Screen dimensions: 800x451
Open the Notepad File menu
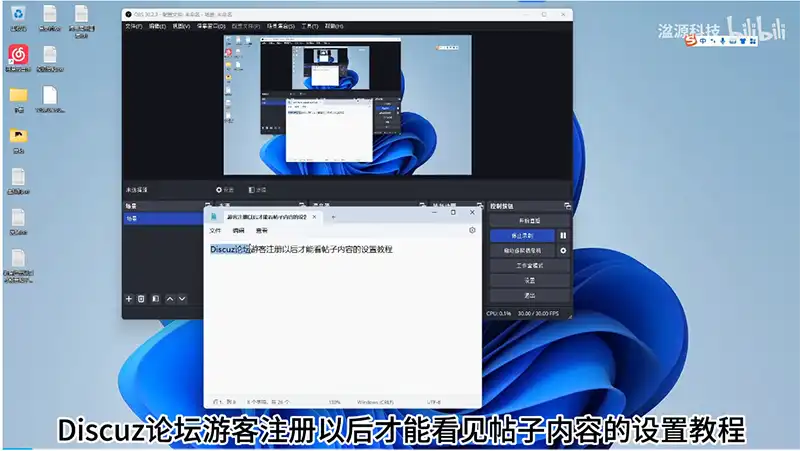[215, 230]
